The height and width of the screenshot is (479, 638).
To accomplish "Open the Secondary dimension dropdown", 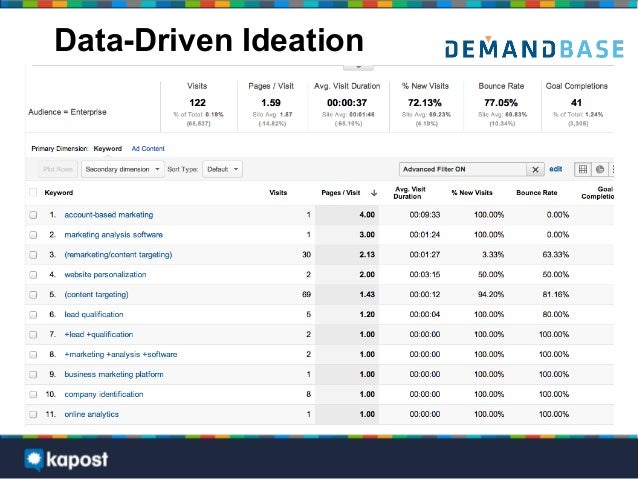I will tap(122, 169).
